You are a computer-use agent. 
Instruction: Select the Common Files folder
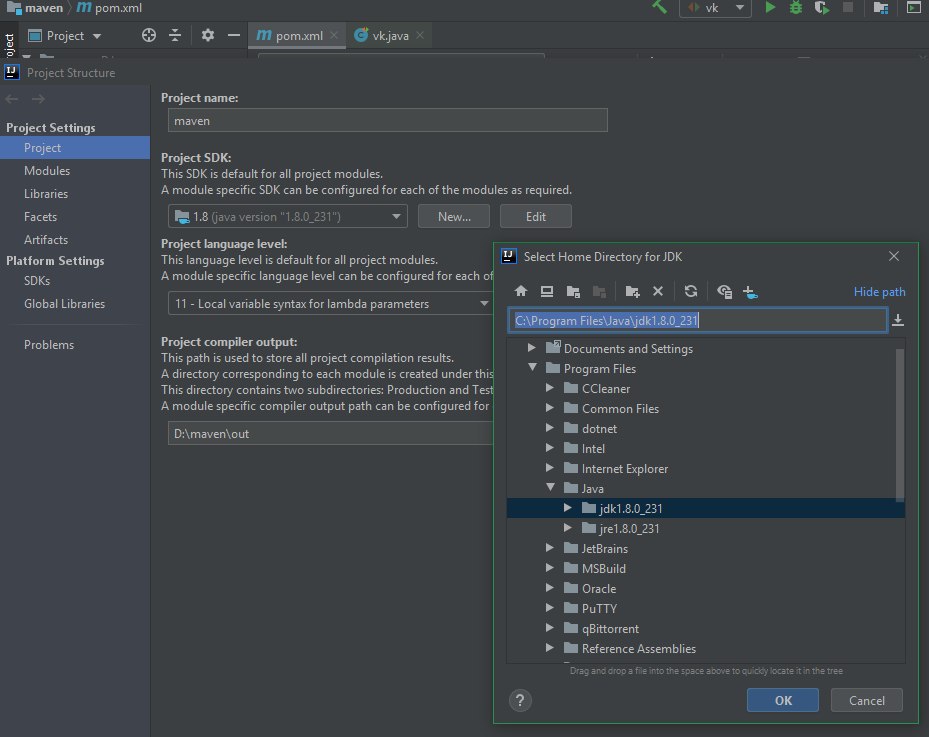tap(620, 408)
